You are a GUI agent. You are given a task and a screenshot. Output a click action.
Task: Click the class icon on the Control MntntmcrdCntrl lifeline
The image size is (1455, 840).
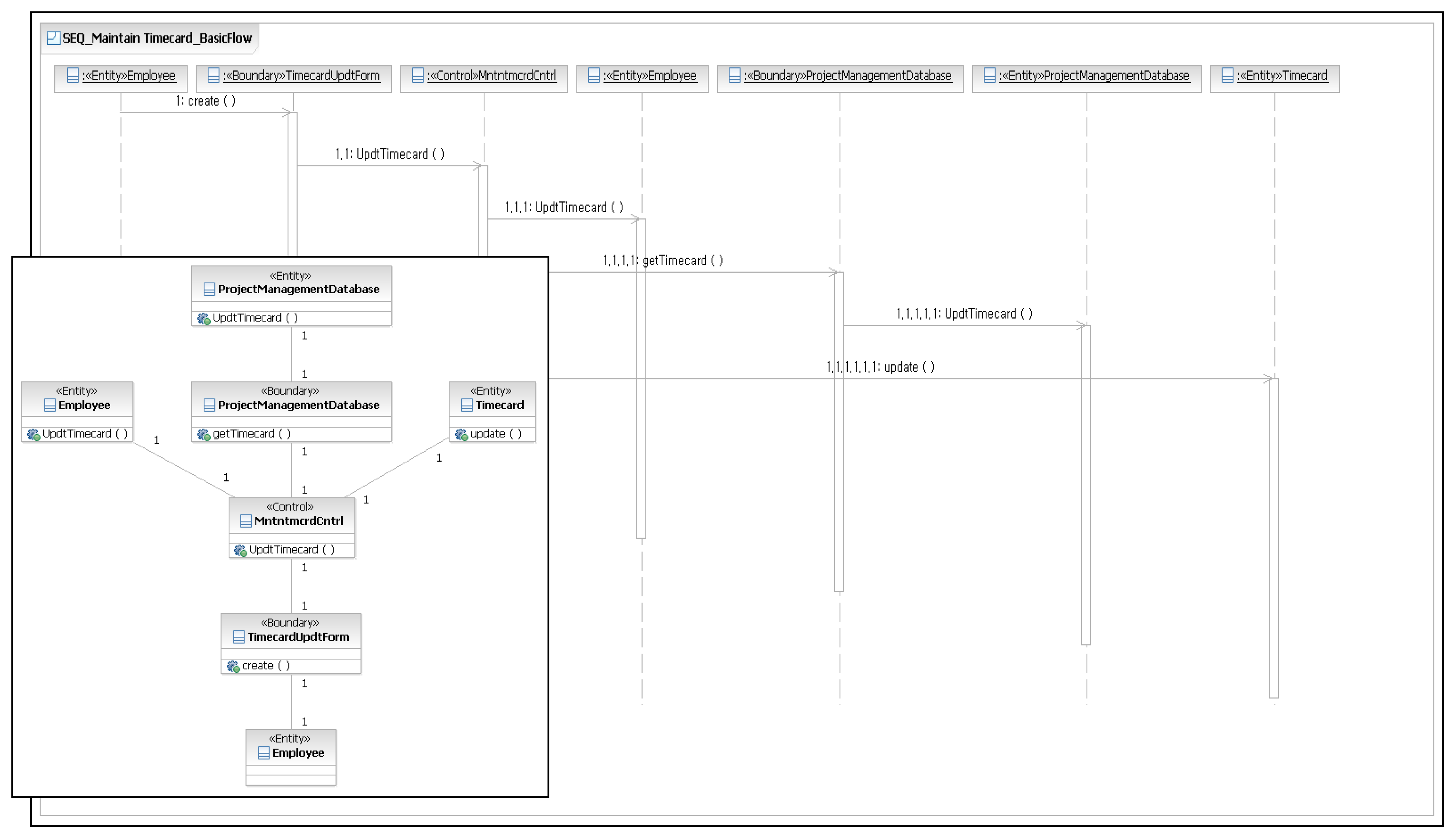[x=418, y=76]
